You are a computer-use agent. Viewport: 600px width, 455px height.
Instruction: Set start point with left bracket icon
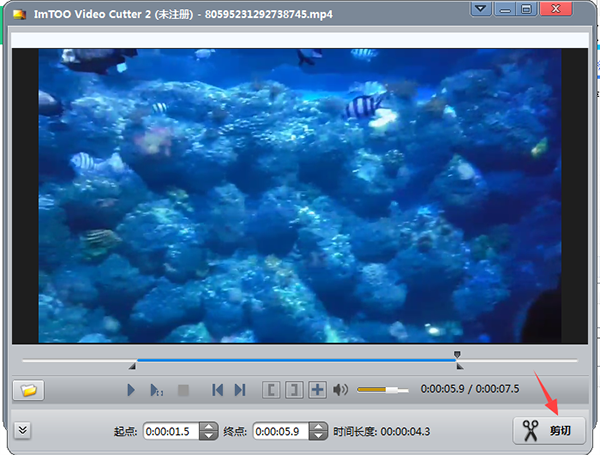[x=270, y=390]
